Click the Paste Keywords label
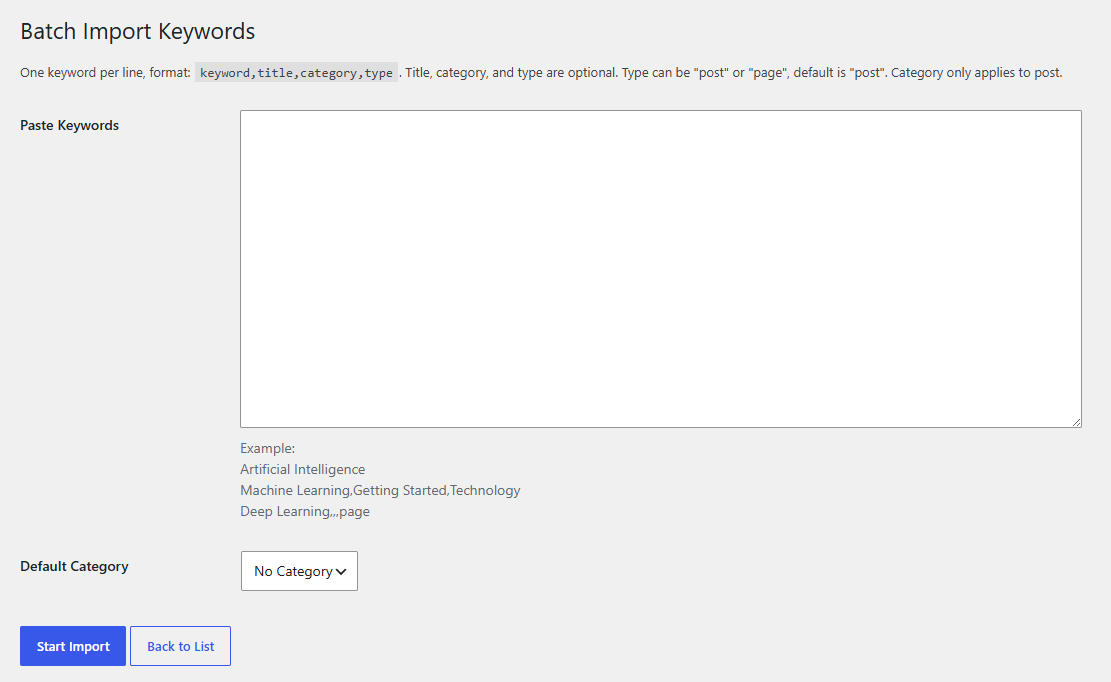The height and width of the screenshot is (682, 1111). (69, 125)
